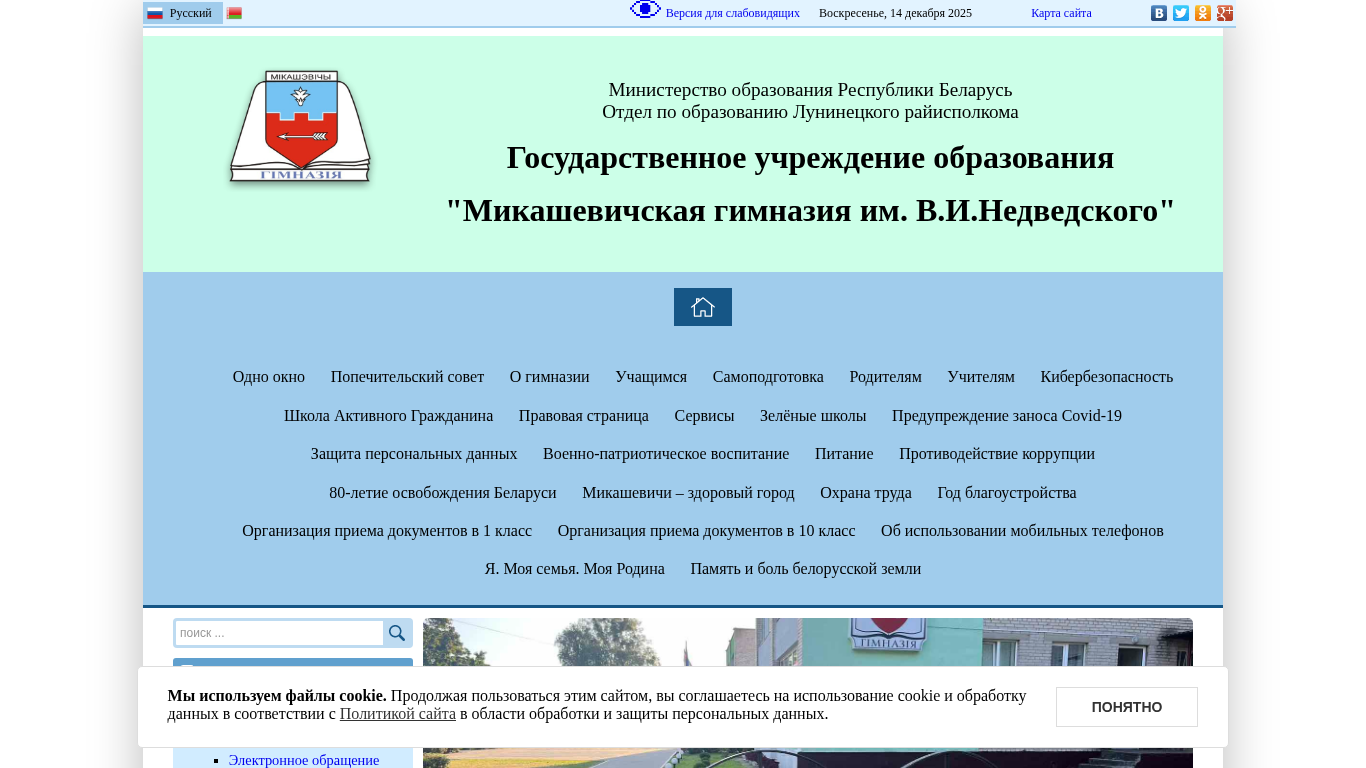Open Об использовании мобильных телефонов
Screen dimensions: 1366x768
[1022, 531]
